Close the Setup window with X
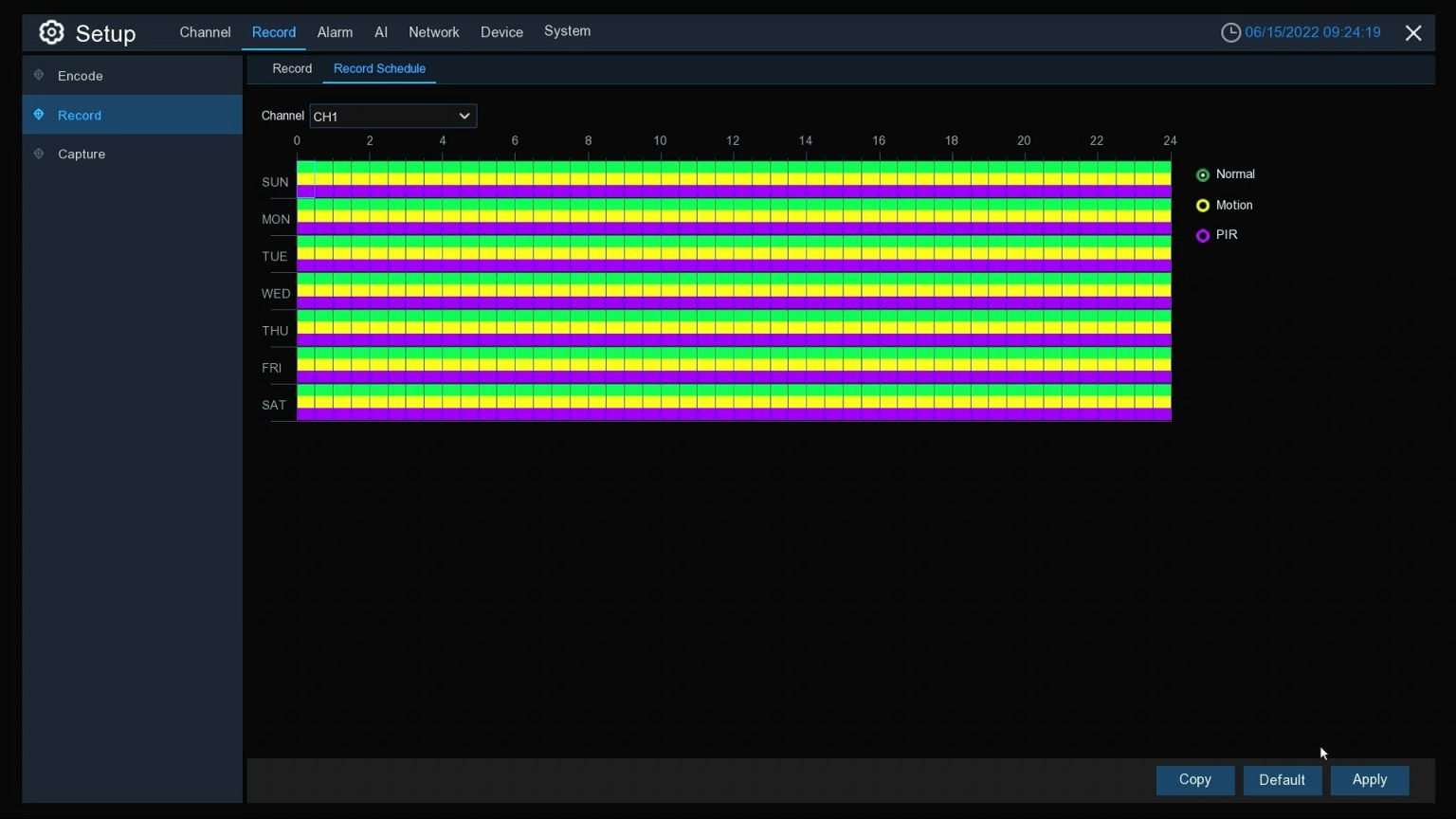1456x819 pixels. pyautogui.click(x=1412, y=33)
